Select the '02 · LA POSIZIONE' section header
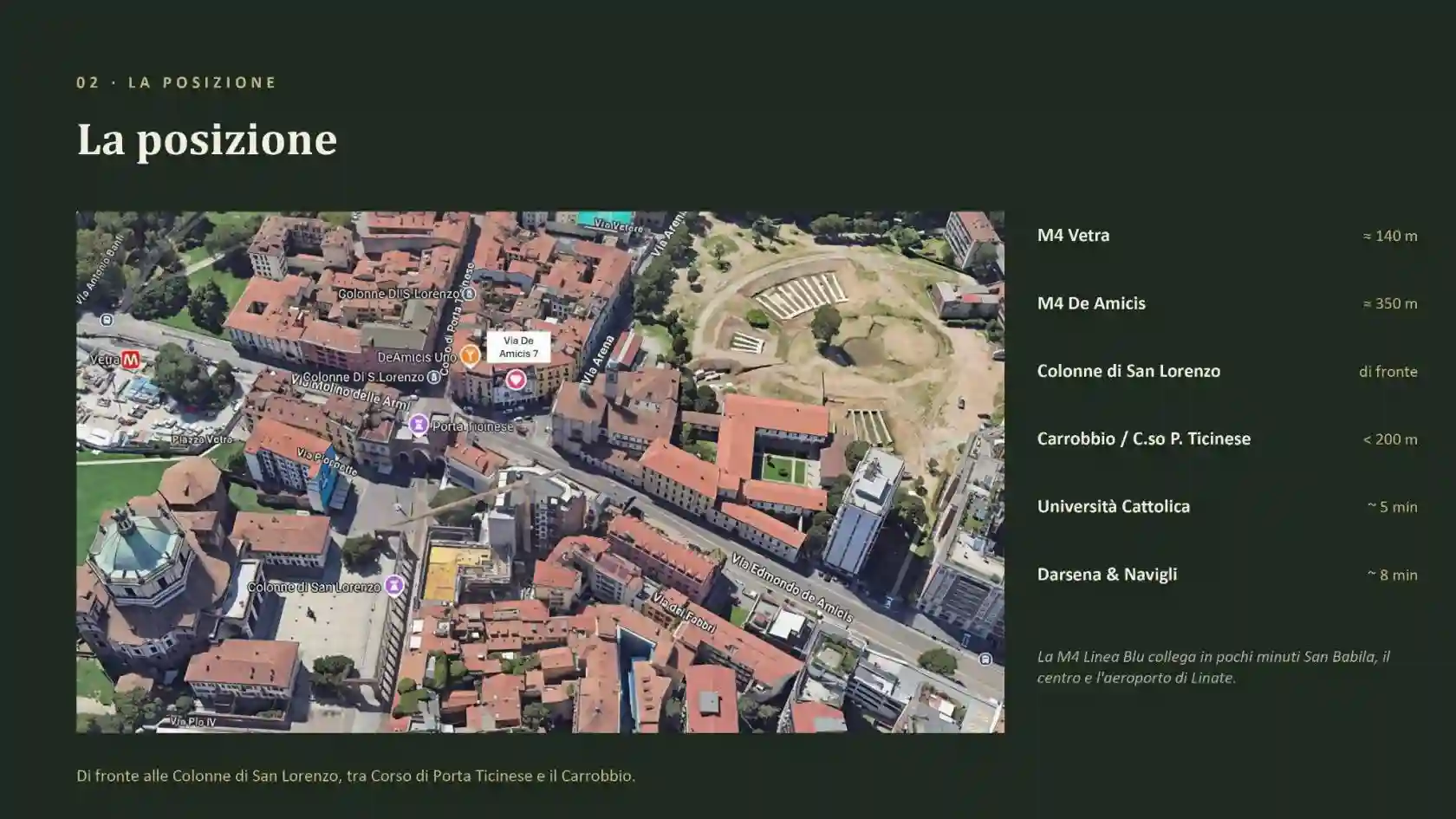1456x819 pixels. (177, 82)
